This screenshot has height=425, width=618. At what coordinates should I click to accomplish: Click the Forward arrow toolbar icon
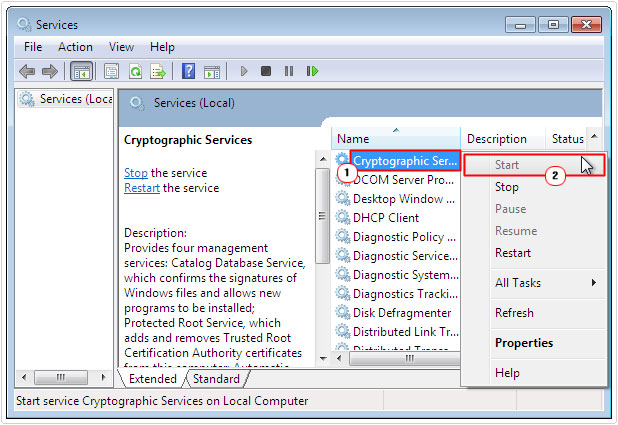50,71
